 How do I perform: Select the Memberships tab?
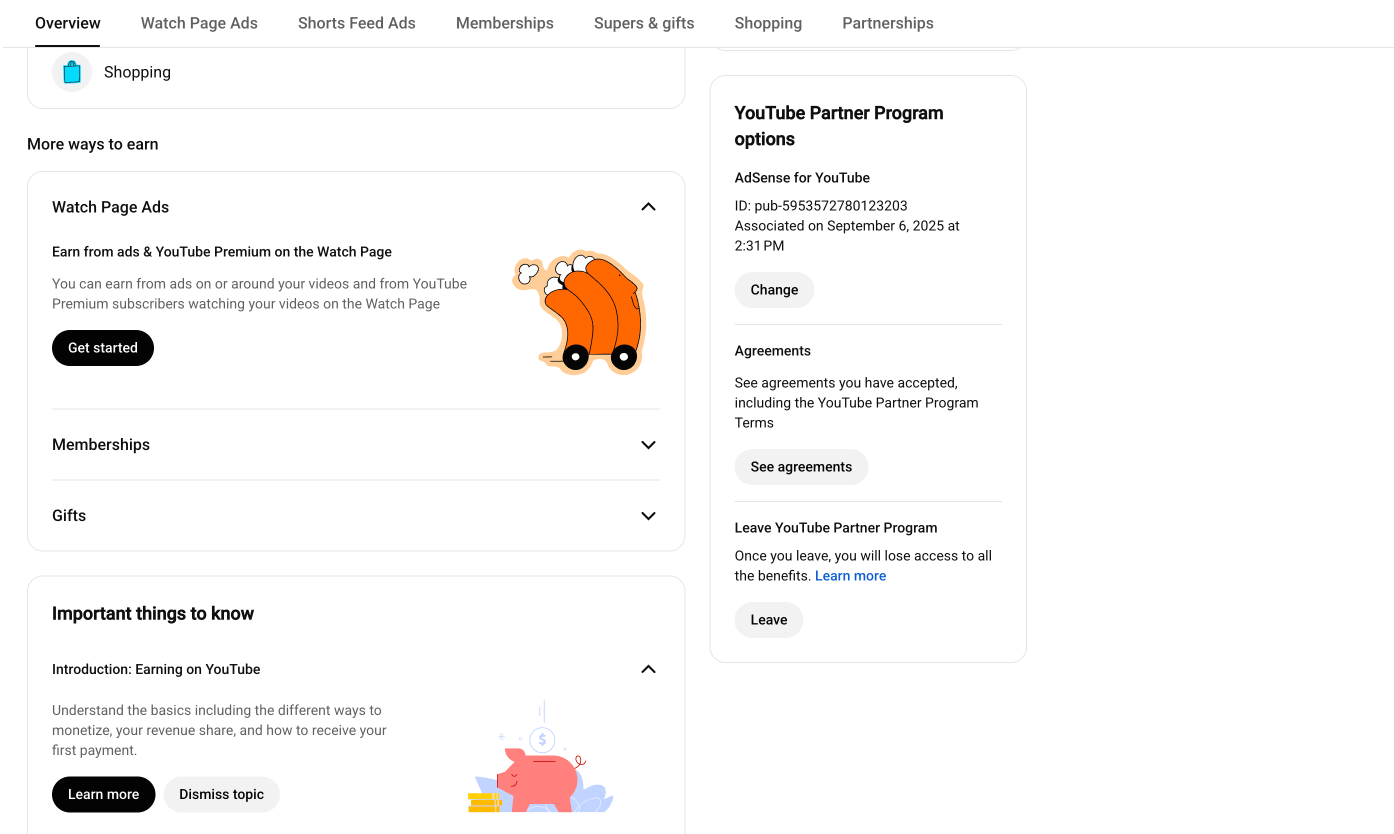[505, 23]
